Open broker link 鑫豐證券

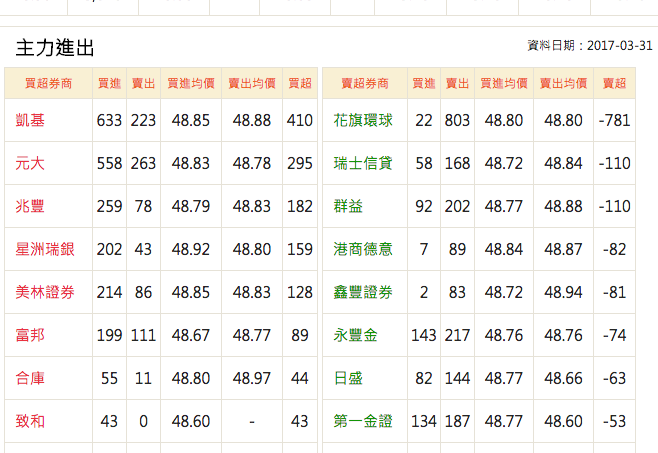click(x=363, y=292)
